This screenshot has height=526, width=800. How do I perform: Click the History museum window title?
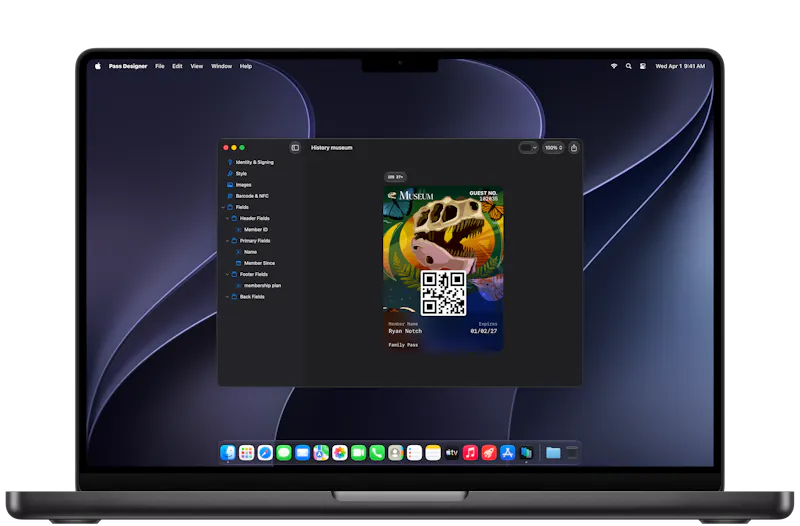point(332,148)
